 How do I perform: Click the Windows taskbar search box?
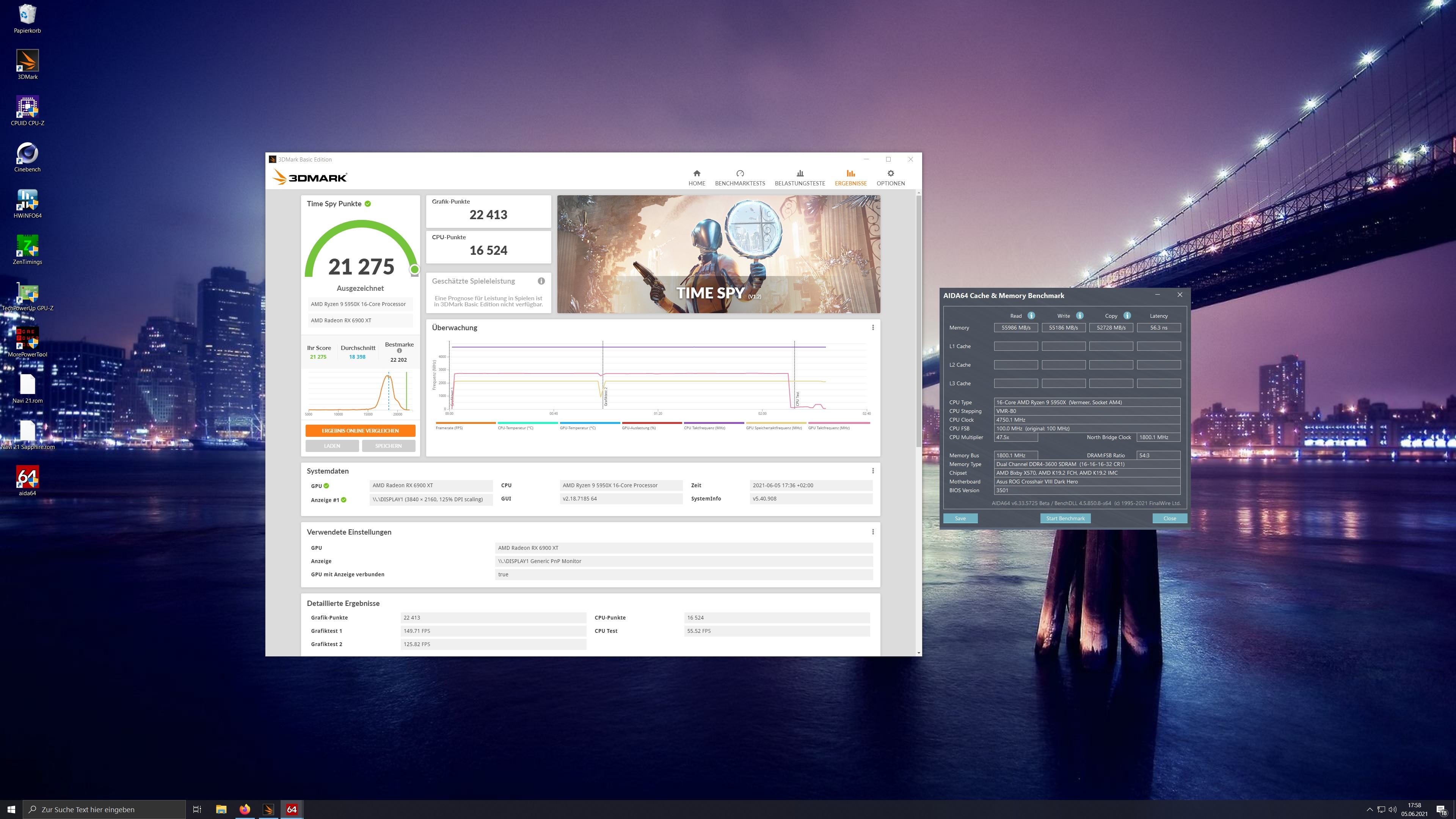[105, 810]
